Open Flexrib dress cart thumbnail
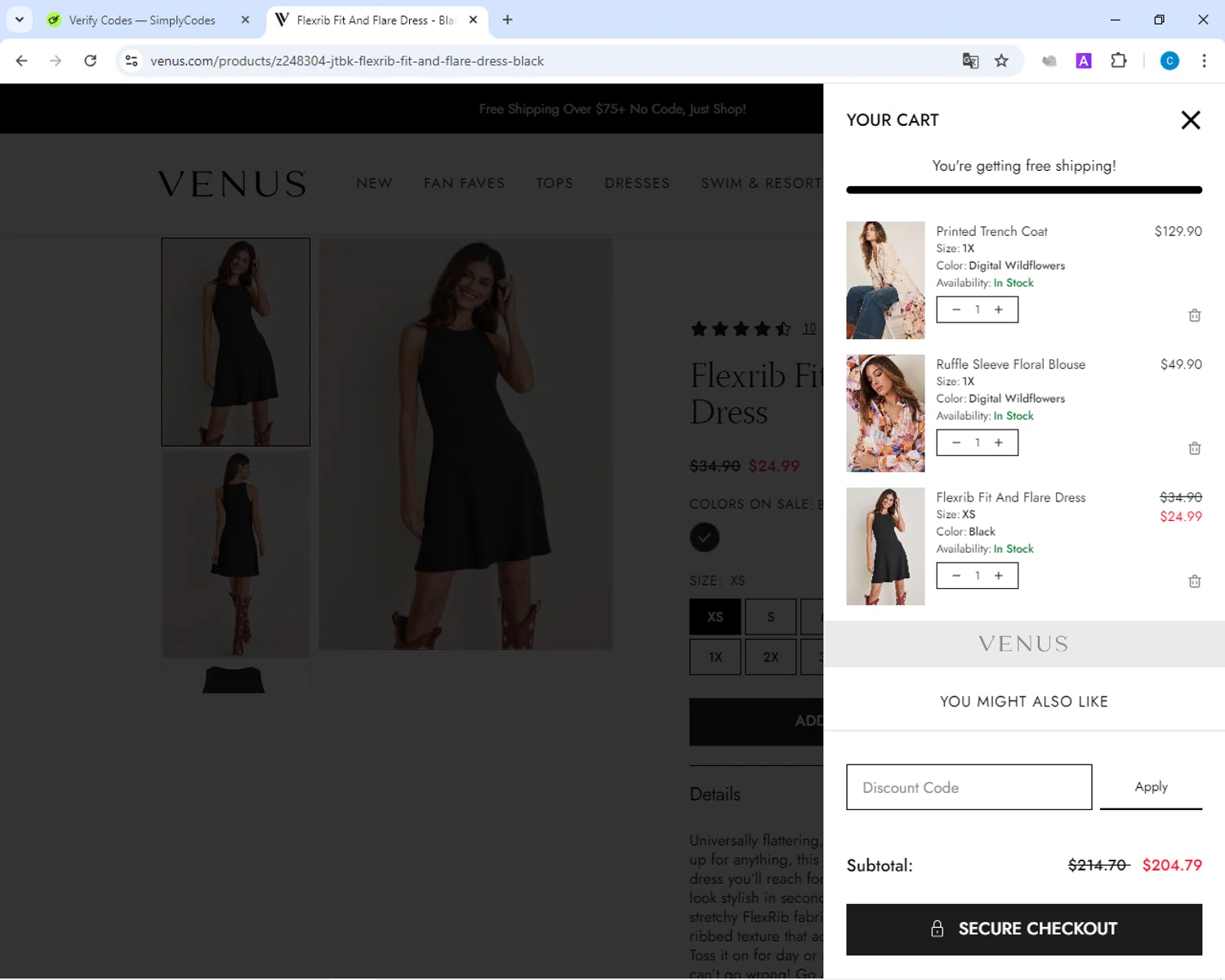This screenshot has width=1225, height=980. [885, 546]
